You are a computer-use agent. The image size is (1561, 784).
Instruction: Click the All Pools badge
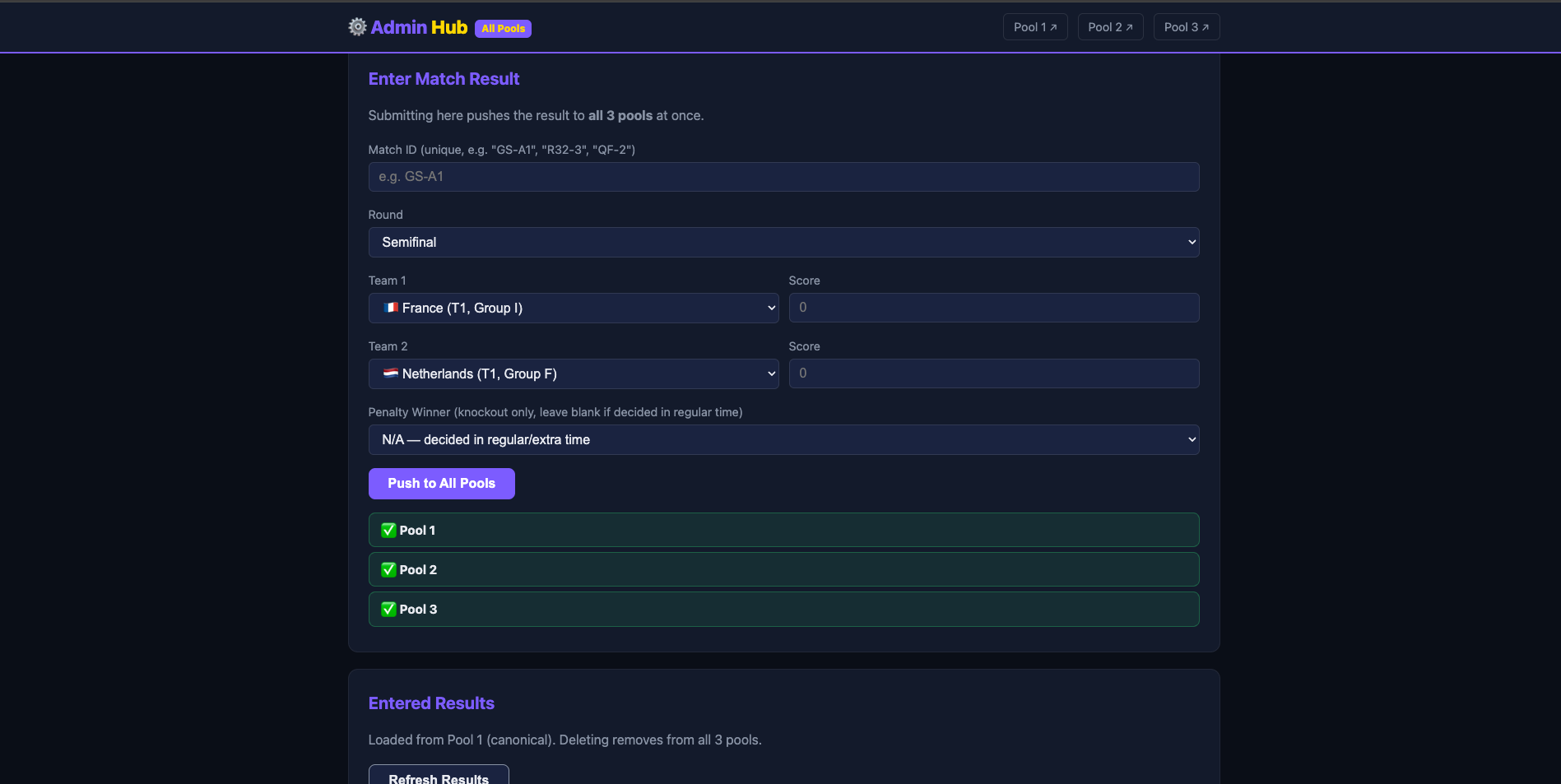point(503,29)
